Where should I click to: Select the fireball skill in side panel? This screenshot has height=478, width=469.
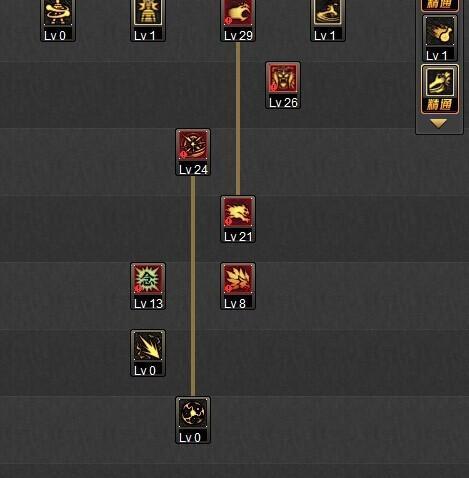440,31
